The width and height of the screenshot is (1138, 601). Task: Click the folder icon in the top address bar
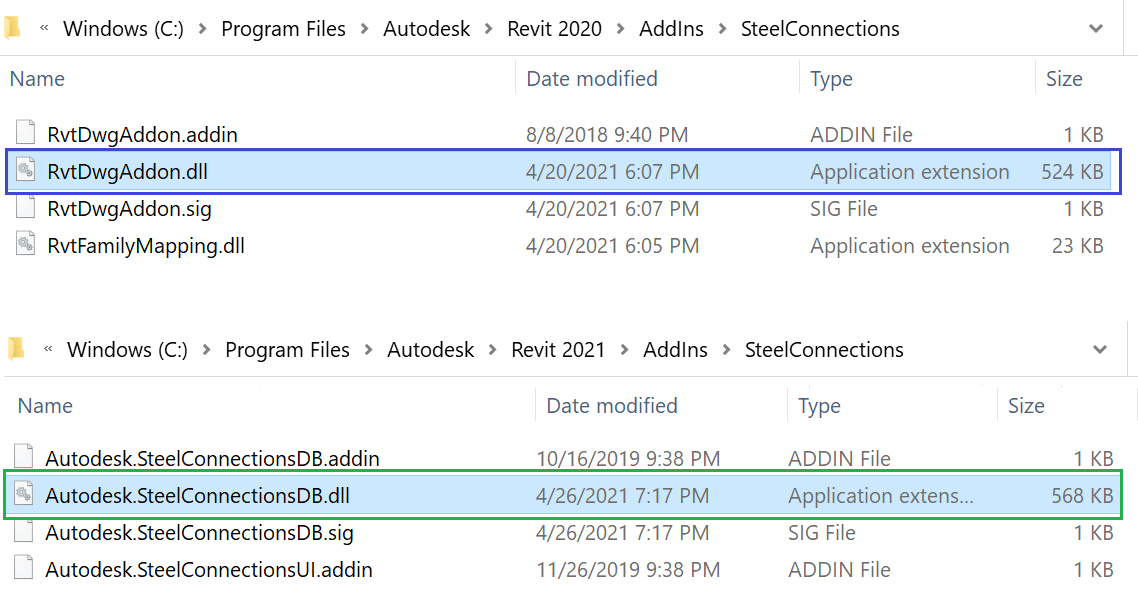13,28
